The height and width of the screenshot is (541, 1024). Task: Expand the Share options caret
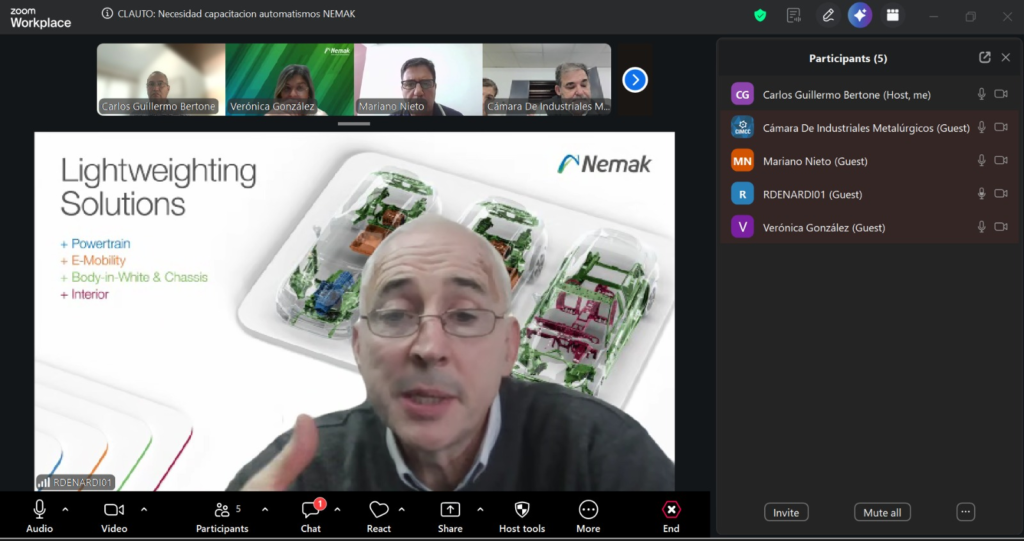(480, 509)
